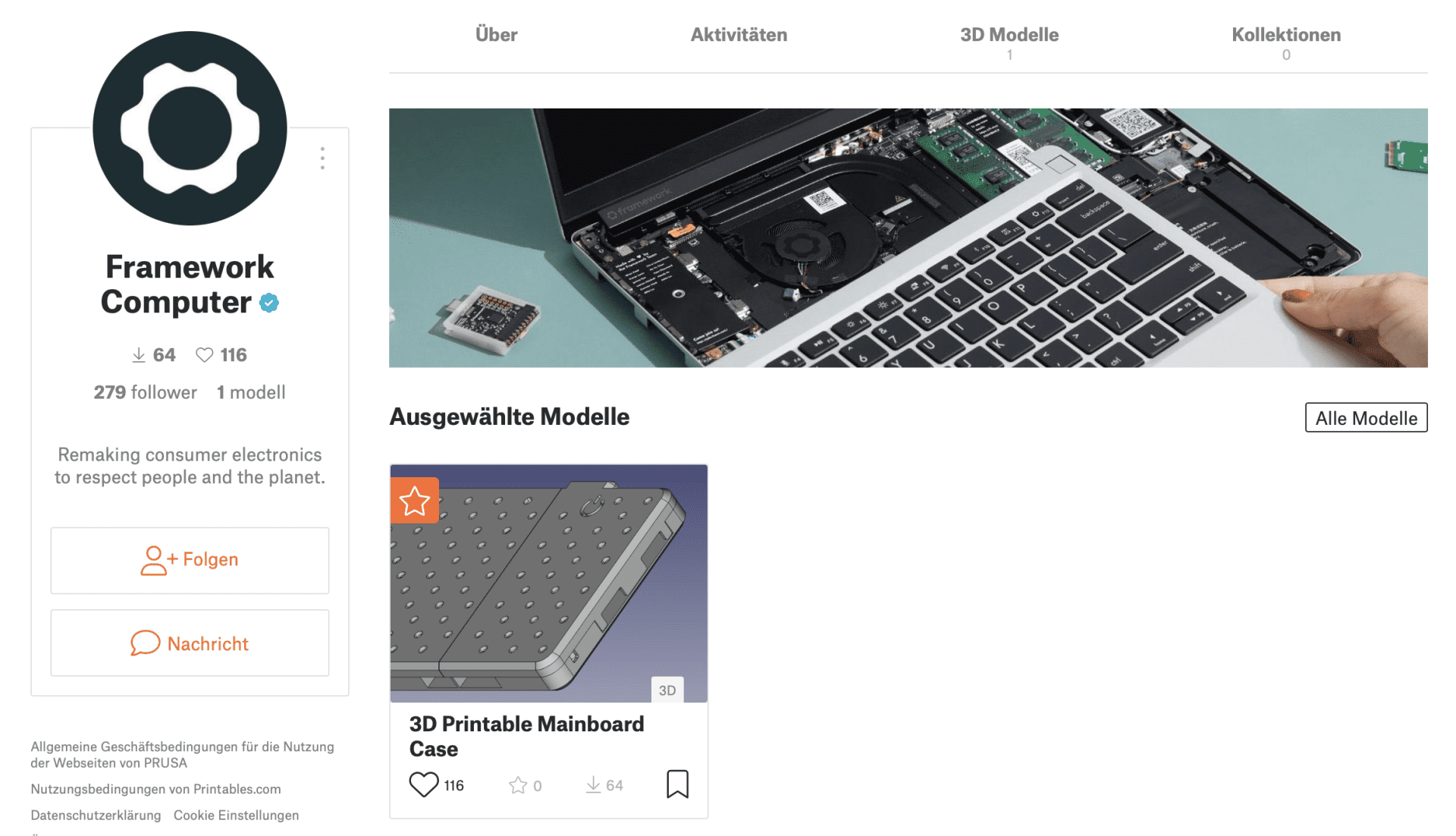
Task: Click the star rating icon on the card
Action: click(518, 785)
